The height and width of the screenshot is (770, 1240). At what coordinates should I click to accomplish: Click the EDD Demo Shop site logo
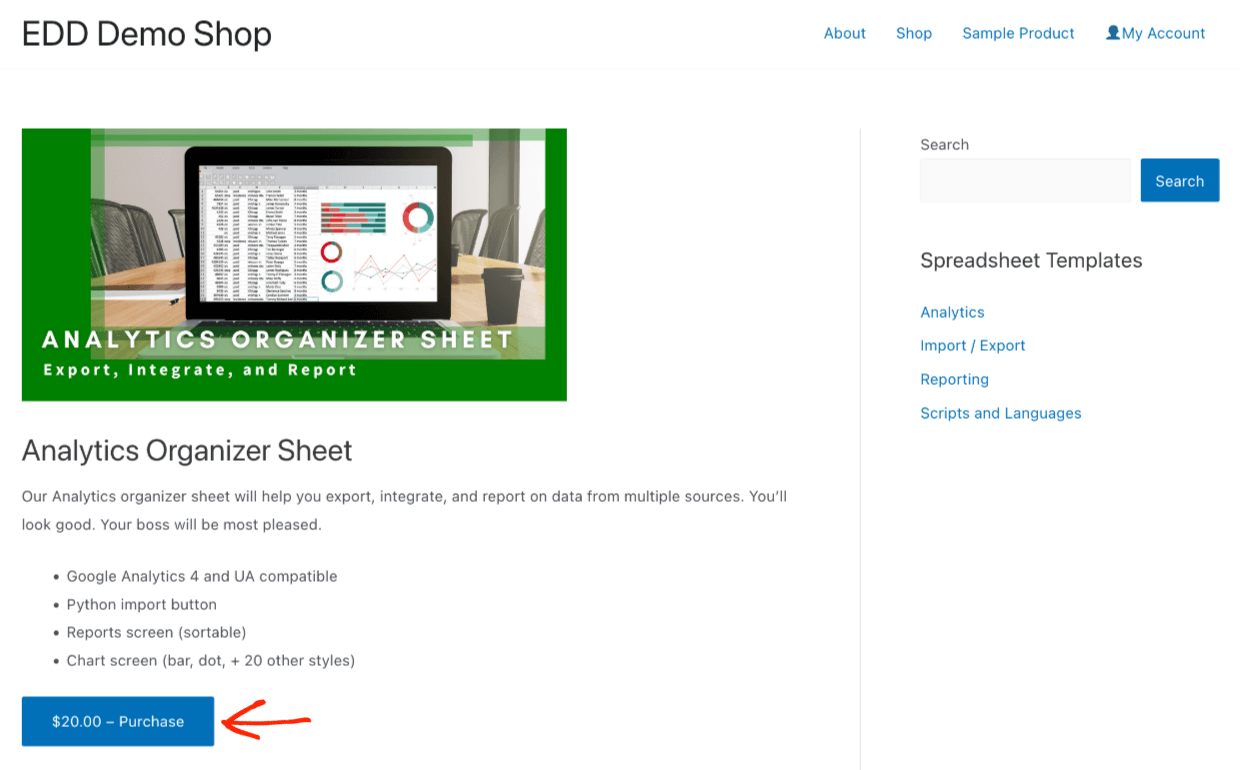pos(146,33)
